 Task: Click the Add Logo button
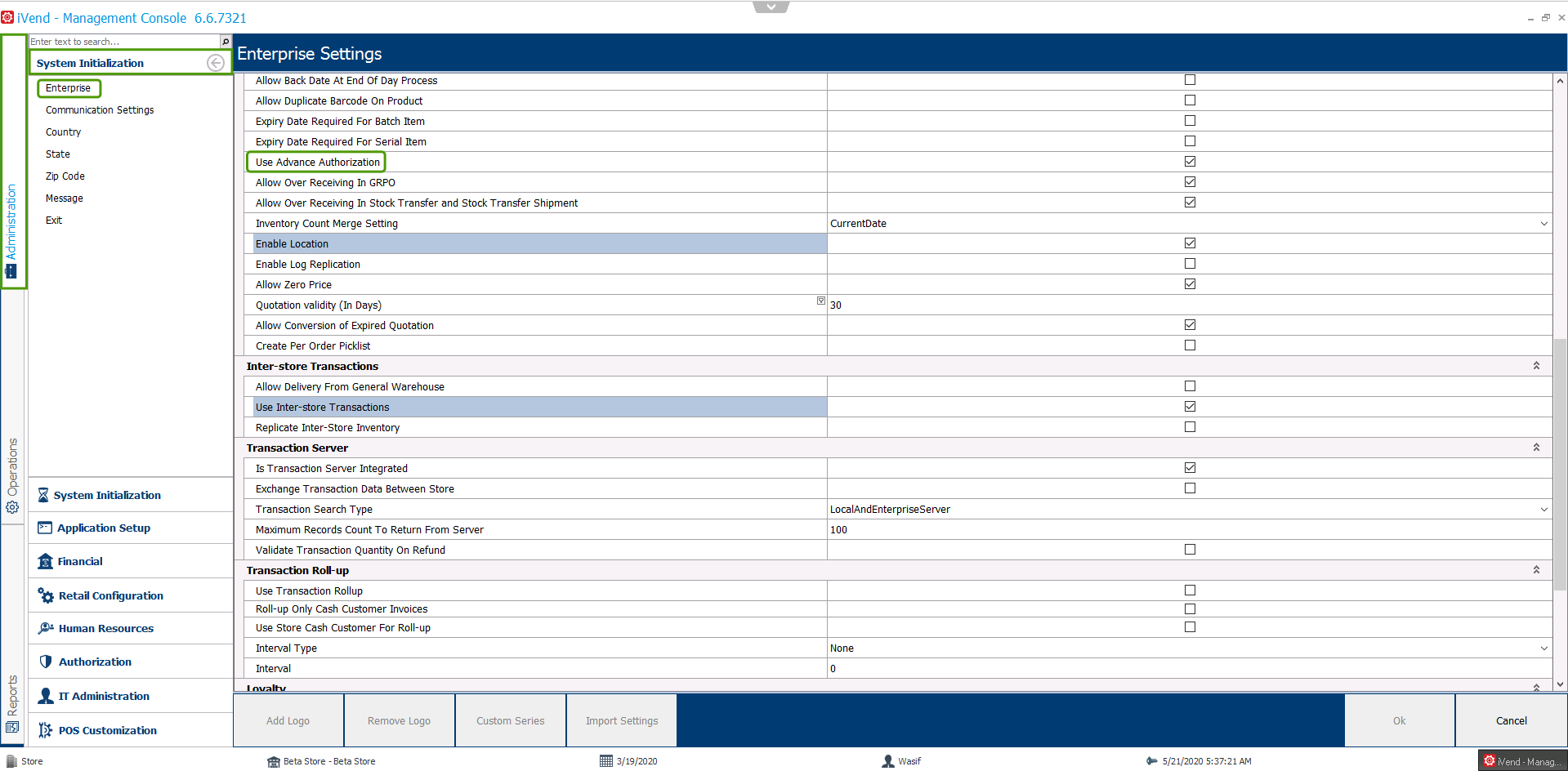point(288,720)
